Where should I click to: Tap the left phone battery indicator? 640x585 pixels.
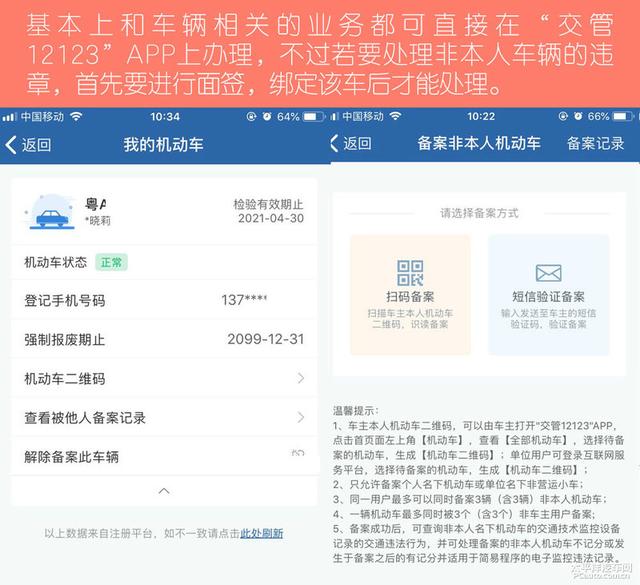(313, 117)
